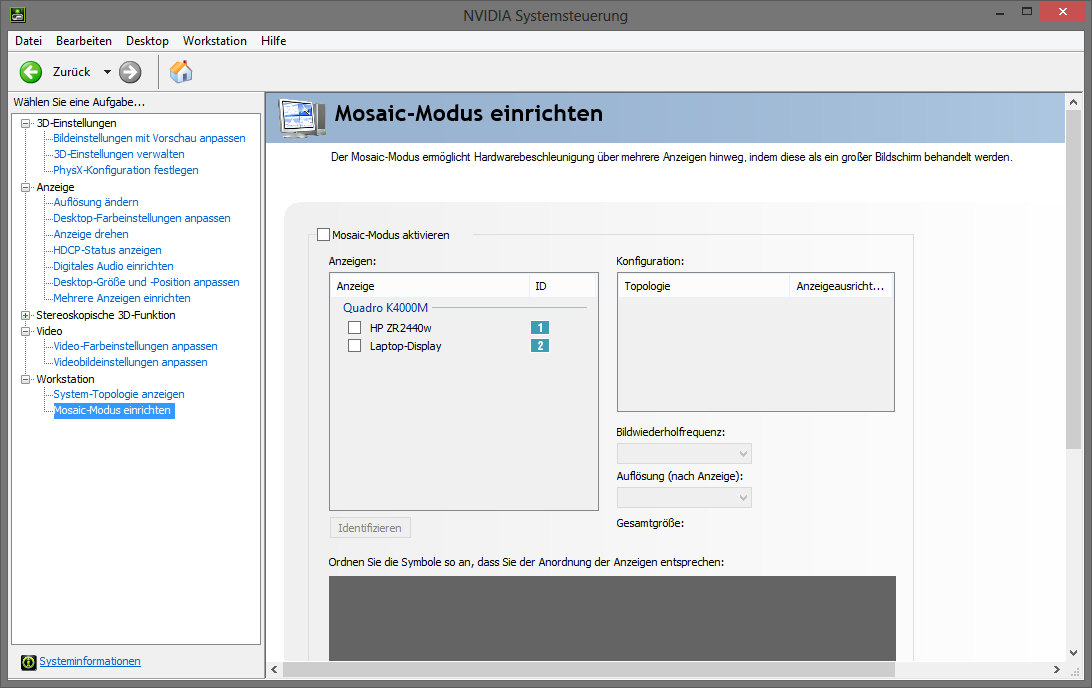Collapse the 3D-Einstellungen tree node
This screenshot has width=1092, height=688.
pyautogui.click(x=26, y=123)
